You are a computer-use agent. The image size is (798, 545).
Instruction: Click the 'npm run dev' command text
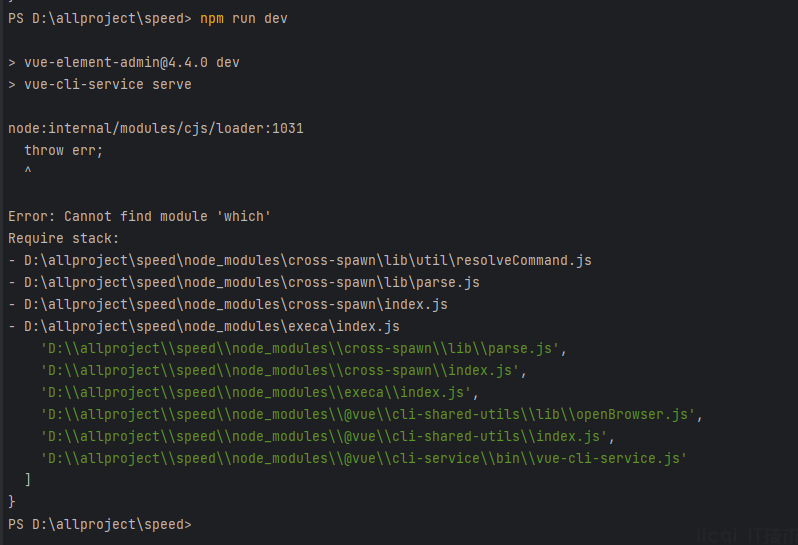coord(244,18)
